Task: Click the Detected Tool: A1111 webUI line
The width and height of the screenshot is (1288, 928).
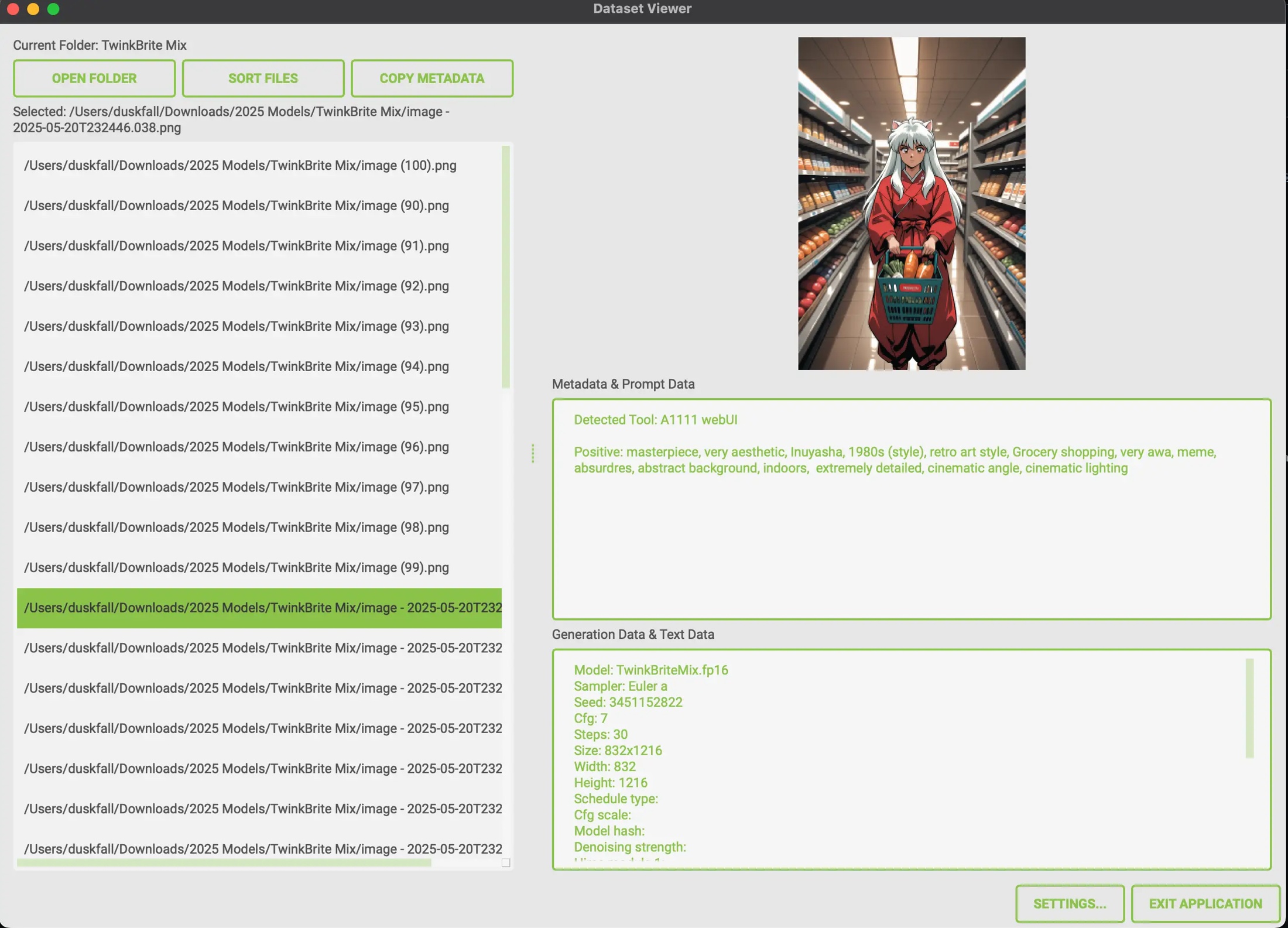Action: pos(656,420)
